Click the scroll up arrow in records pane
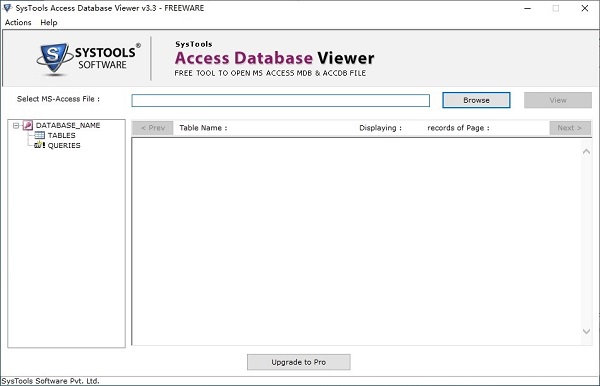The image size is (600, 386). pyautogui.click(x=586, y=151)
